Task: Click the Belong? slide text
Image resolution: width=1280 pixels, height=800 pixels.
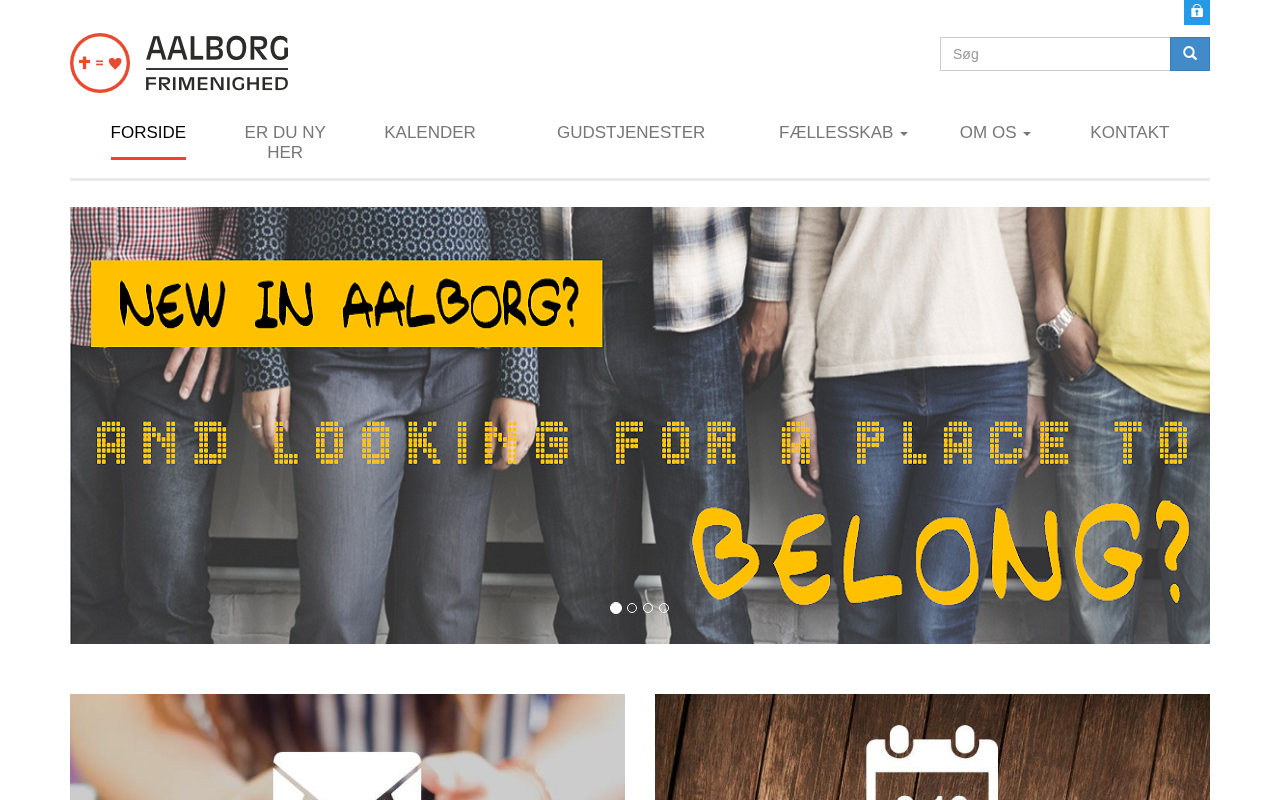Action: (x=941, y=553)
